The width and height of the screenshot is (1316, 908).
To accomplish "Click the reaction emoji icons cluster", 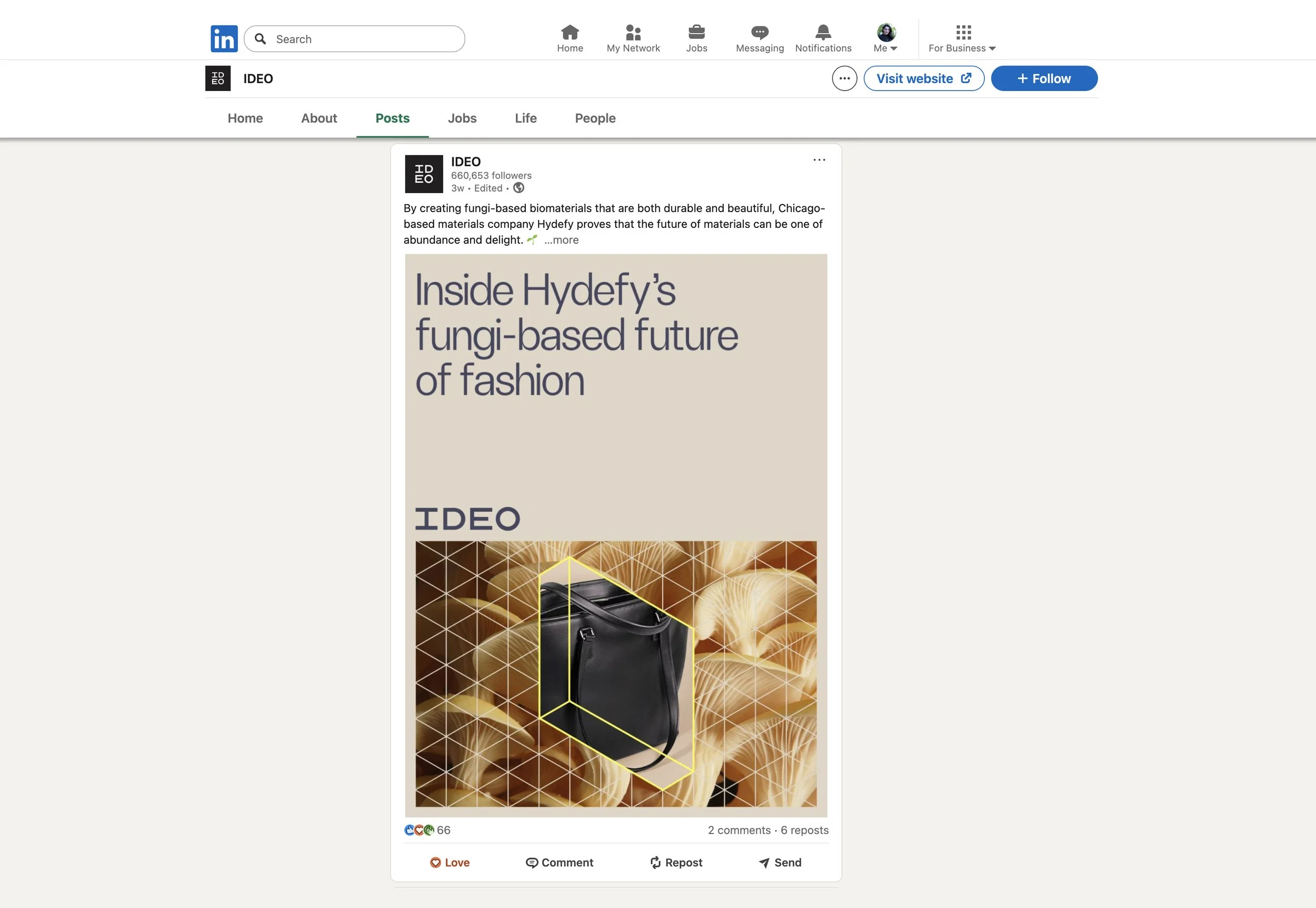I will [x=420, y=830].
